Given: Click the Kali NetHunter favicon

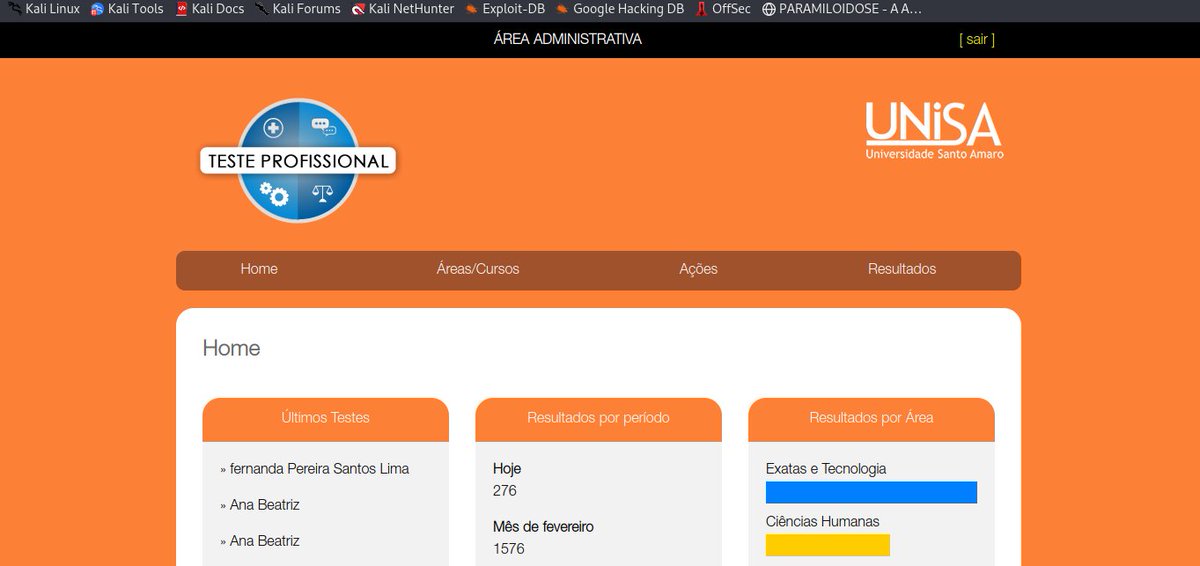Looking at the screenshot, I should [358, 9].
